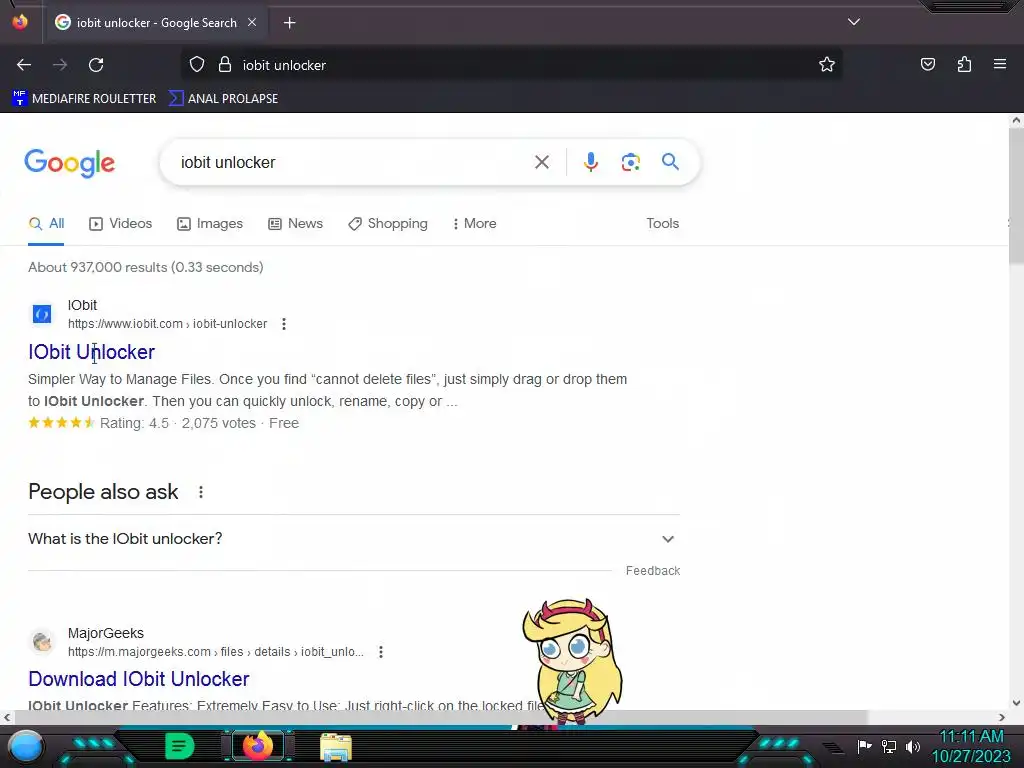Open People also ask three-dot menu

coord(200,492)
